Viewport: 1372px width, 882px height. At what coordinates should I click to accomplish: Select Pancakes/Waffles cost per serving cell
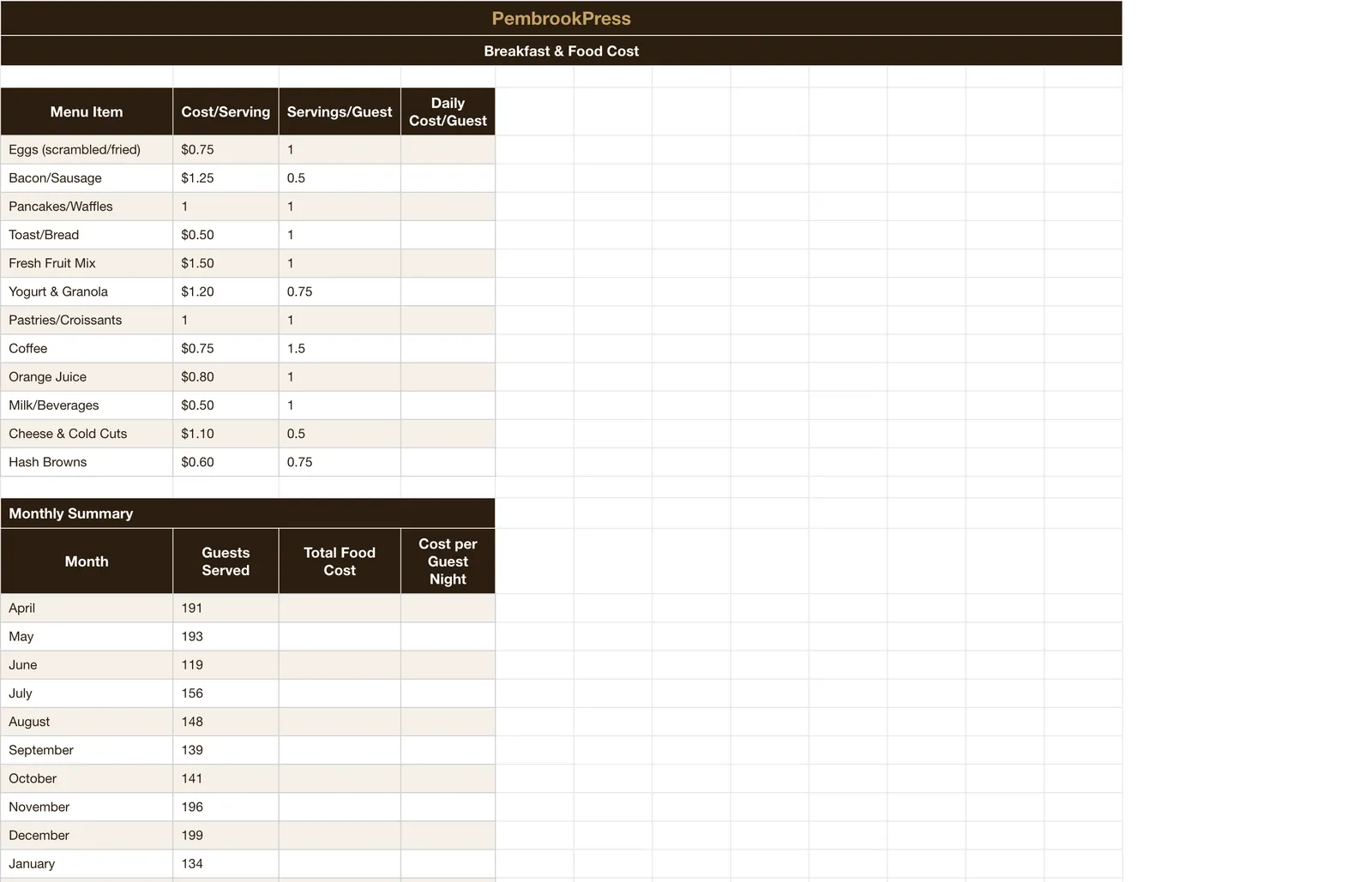[226, 206]
